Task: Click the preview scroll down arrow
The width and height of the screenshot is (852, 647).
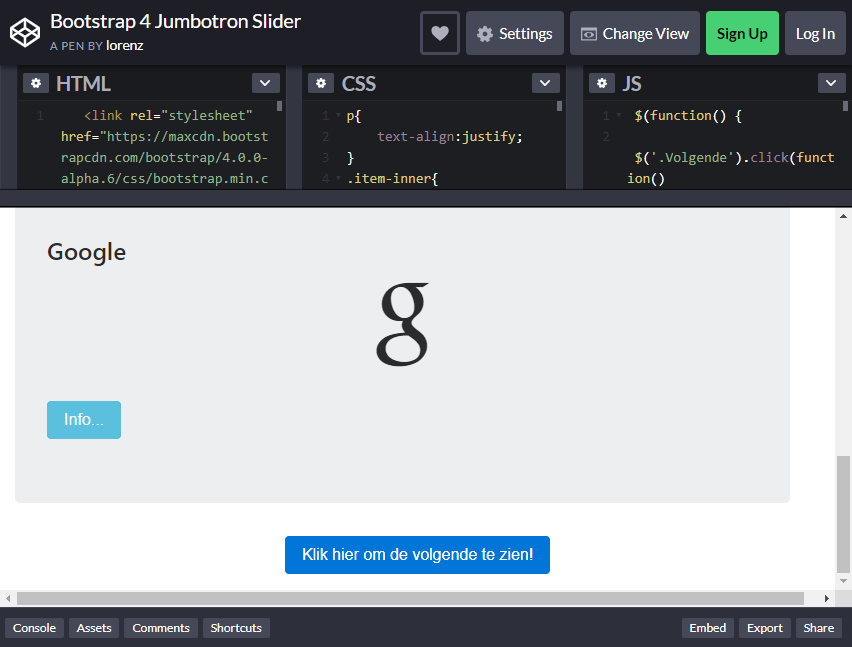Action: tap(843, 581)
